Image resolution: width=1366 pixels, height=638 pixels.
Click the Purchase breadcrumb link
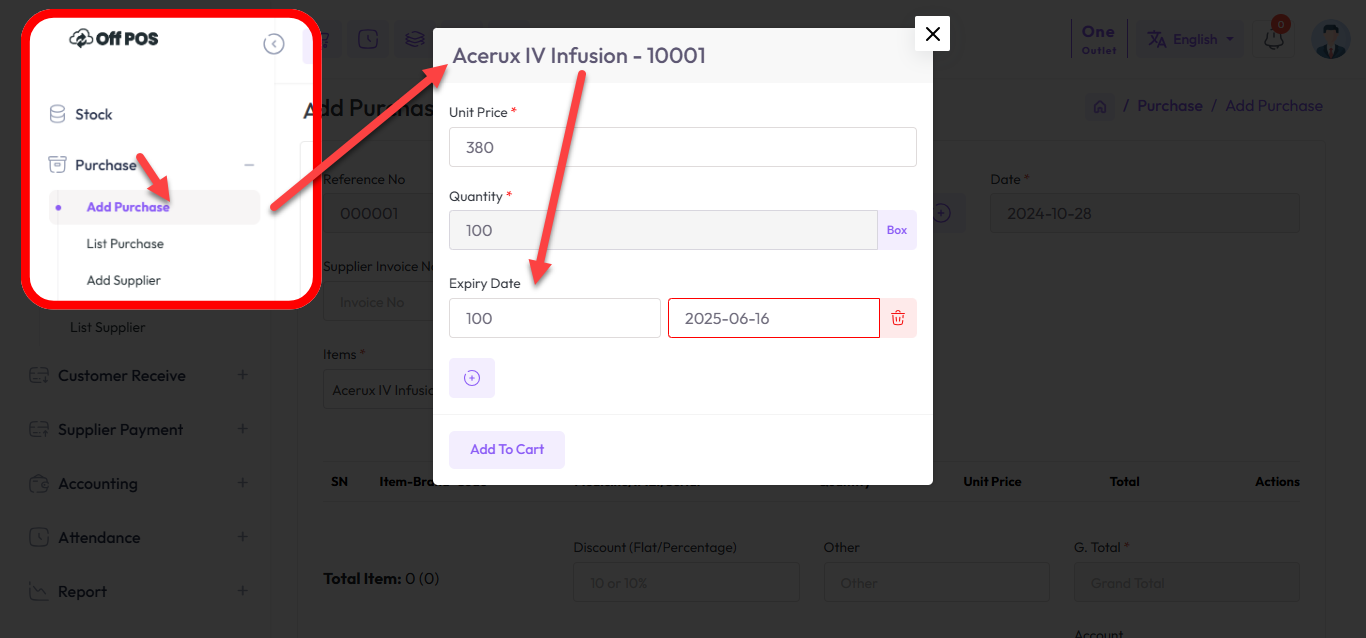pyautogui.click(x=1169, y=106)
